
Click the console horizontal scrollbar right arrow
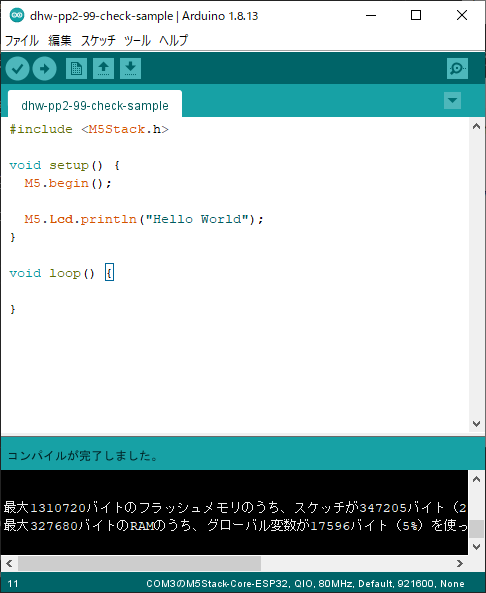pyautogui.click(x=460, y=564)
